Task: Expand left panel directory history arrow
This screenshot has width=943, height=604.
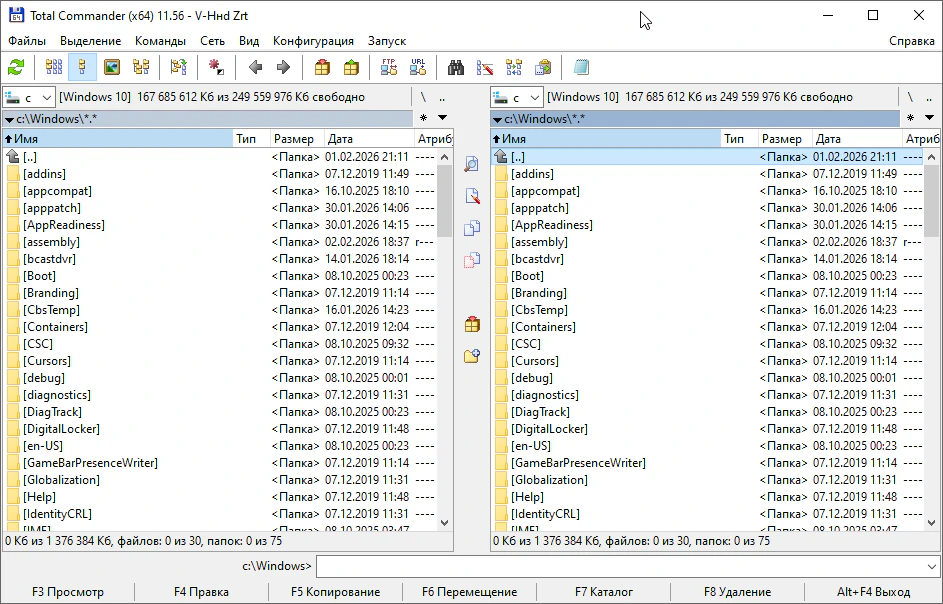Action: point(441,119)
